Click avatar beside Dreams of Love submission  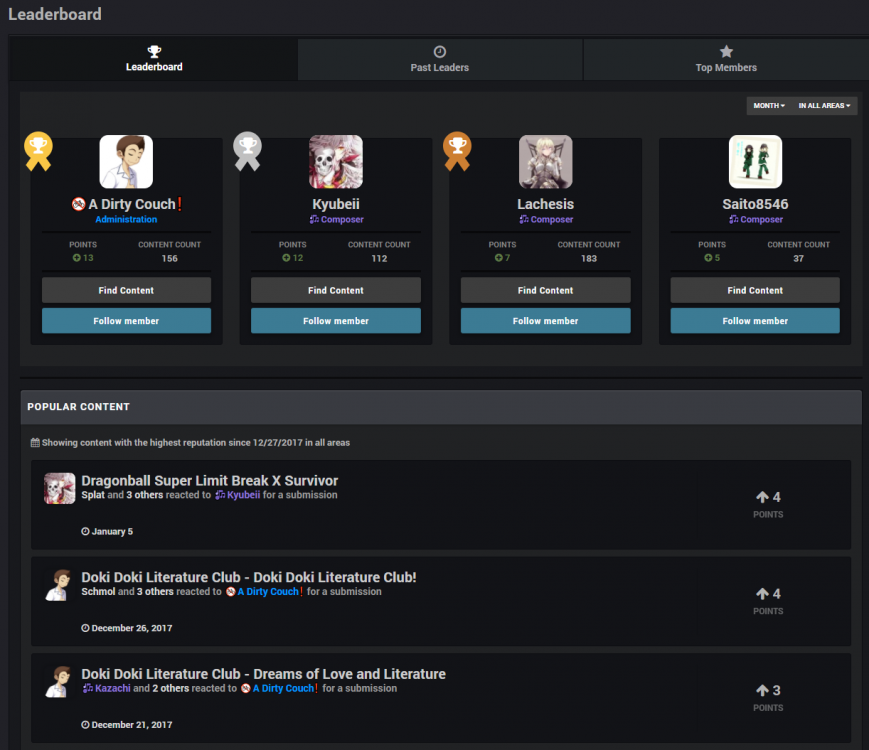(x=60, y=681)
